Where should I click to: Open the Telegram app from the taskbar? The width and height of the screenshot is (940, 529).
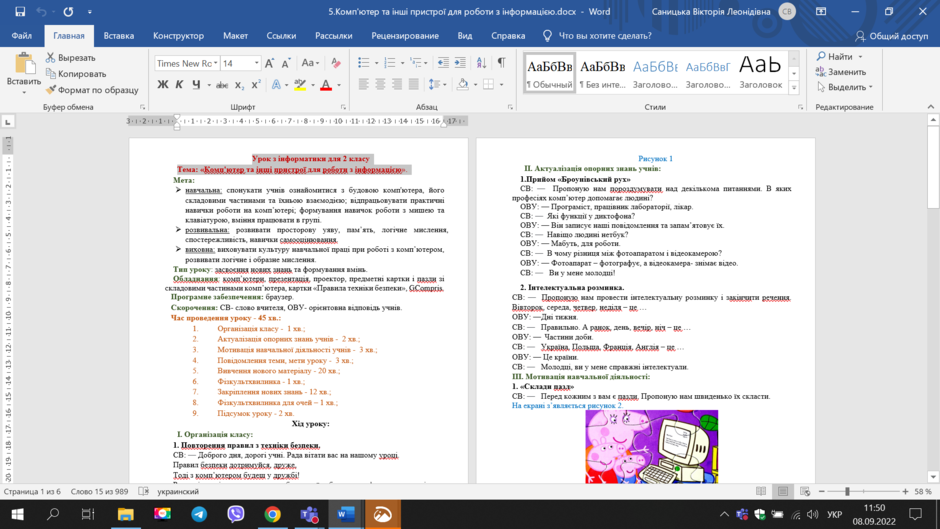[x=199, y=514]
